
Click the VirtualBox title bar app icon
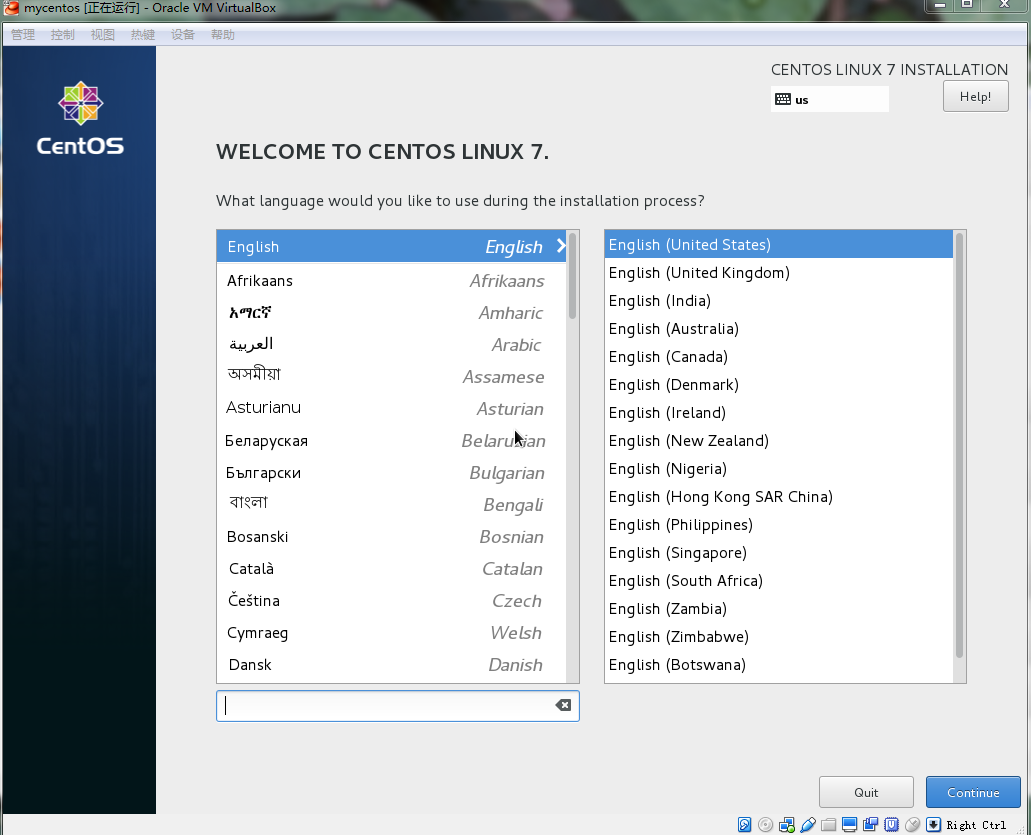(11, 8)
